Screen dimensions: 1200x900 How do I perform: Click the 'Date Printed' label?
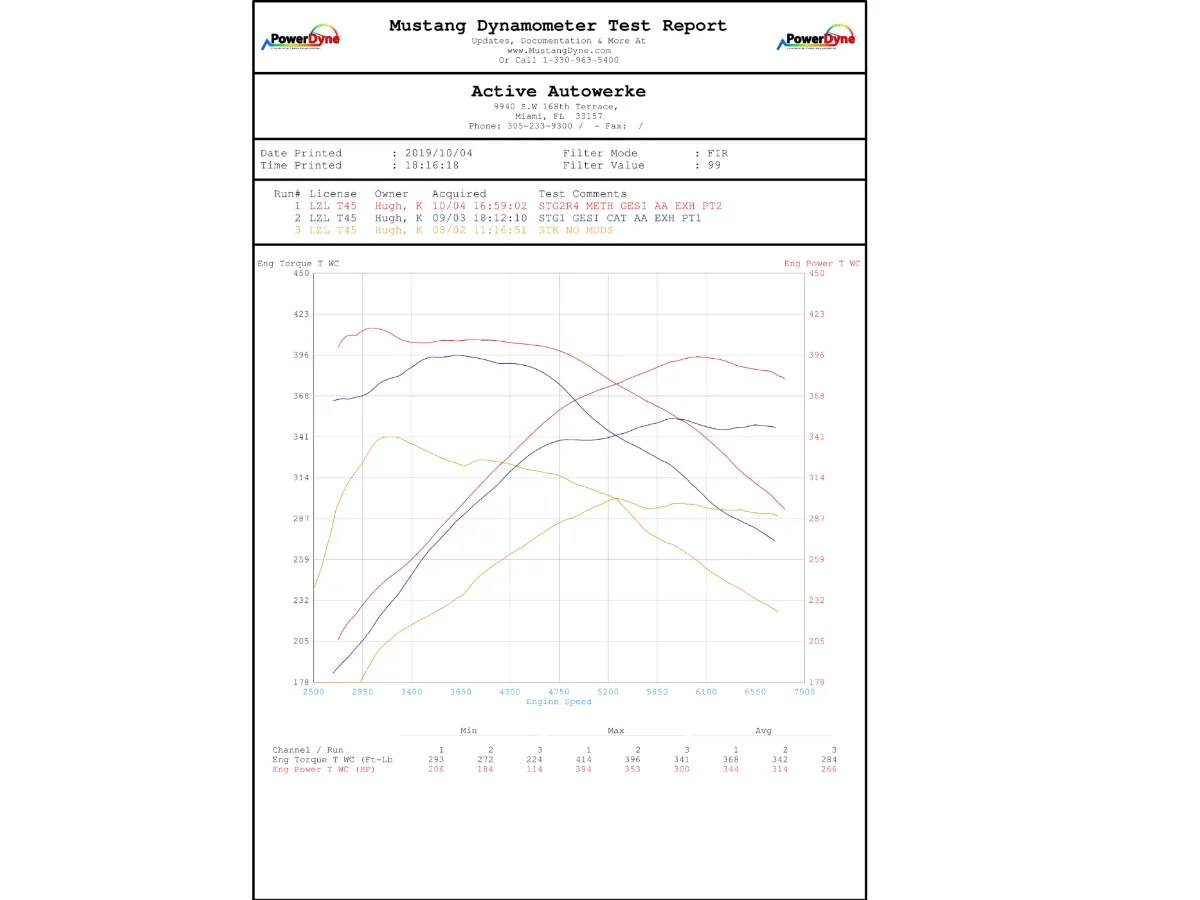pyautogui.click(x=301, y=154)
